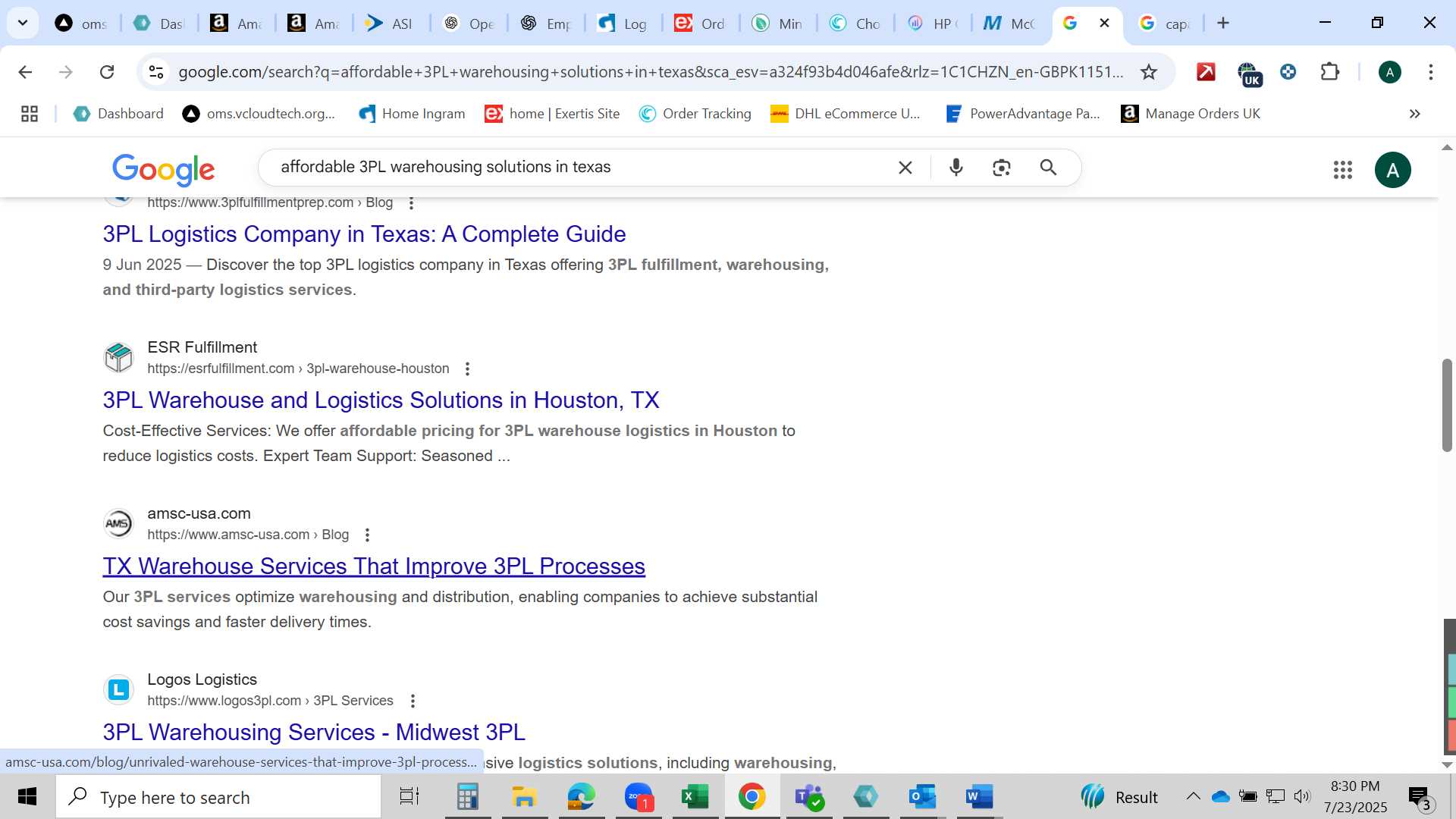The image size is (1456, 819).
Task: Search by image with Lens
Action: [1002, 168]
